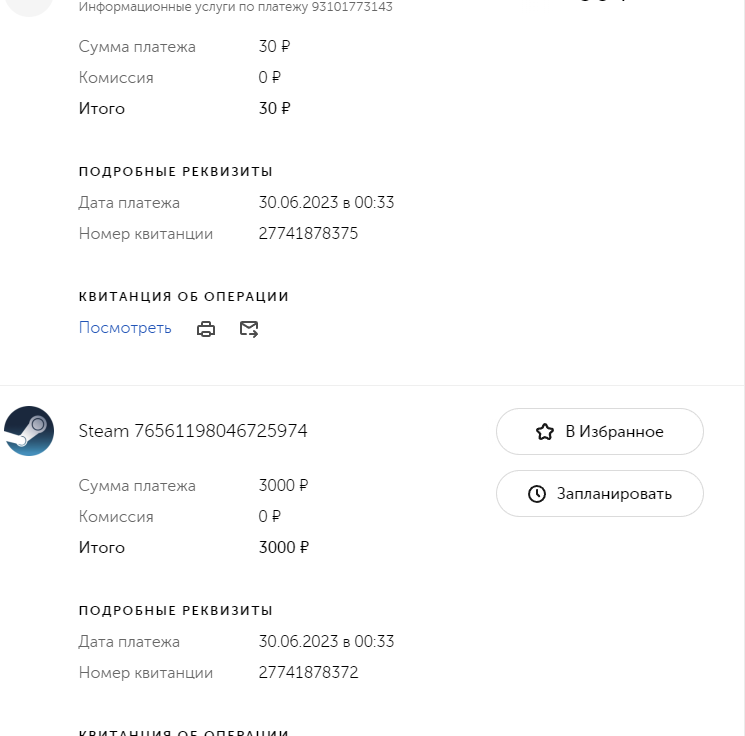Click the Информационные услуги по платежу description
745x736 pixels.
pyautogui.click(x=235, y=7)
